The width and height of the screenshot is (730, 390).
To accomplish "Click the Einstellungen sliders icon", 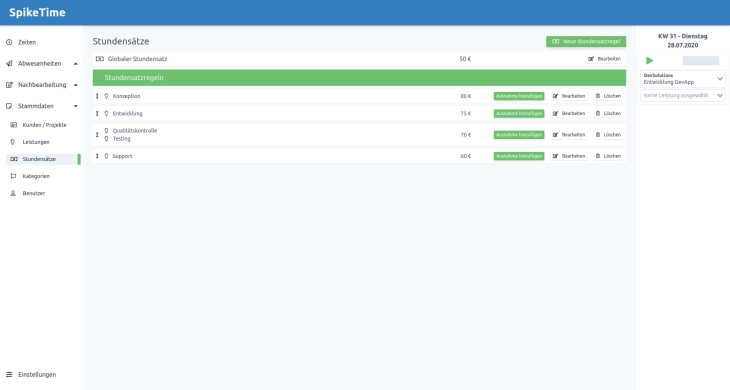I will [9, 375].
